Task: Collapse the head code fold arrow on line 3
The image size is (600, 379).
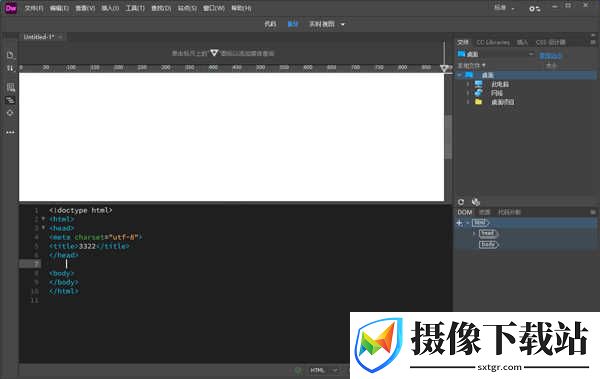Action: pyautogui.click(x=43, y=227)
